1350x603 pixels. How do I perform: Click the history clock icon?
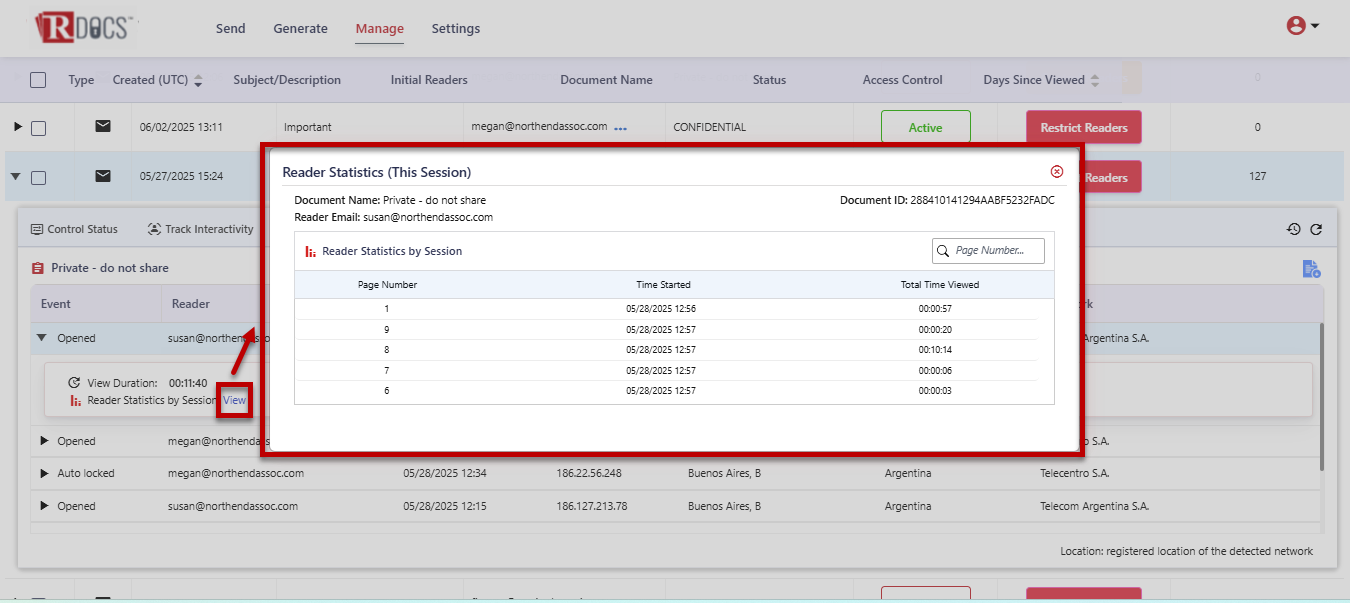pos(1293,229)
